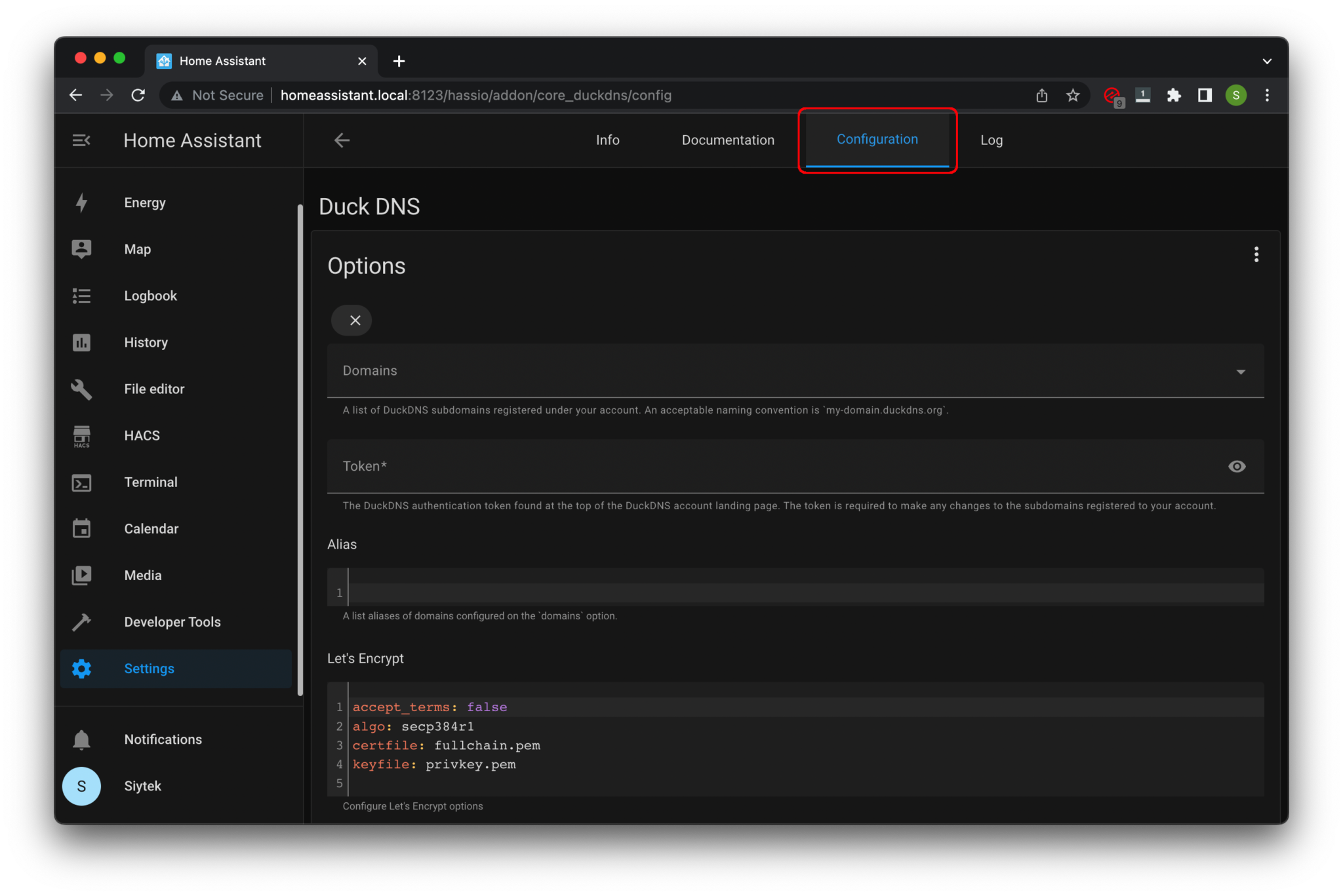The width and height of the screenshot is (1343, 896).
Task: Expand the Domains dropdown arrow
Action: tap(1240, 372)
